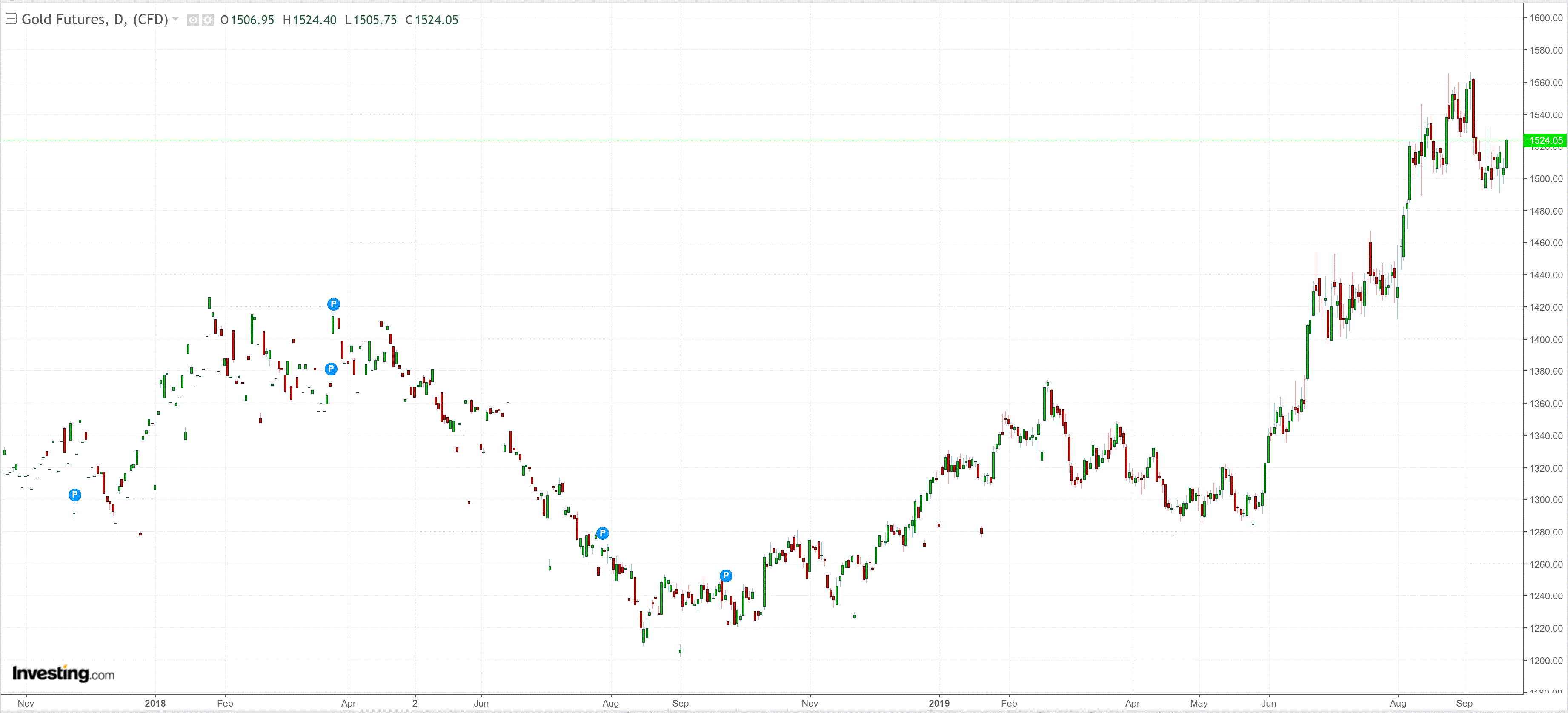Click the P marker near September 2018
The image size is (1568, 713).
[726, 576]
